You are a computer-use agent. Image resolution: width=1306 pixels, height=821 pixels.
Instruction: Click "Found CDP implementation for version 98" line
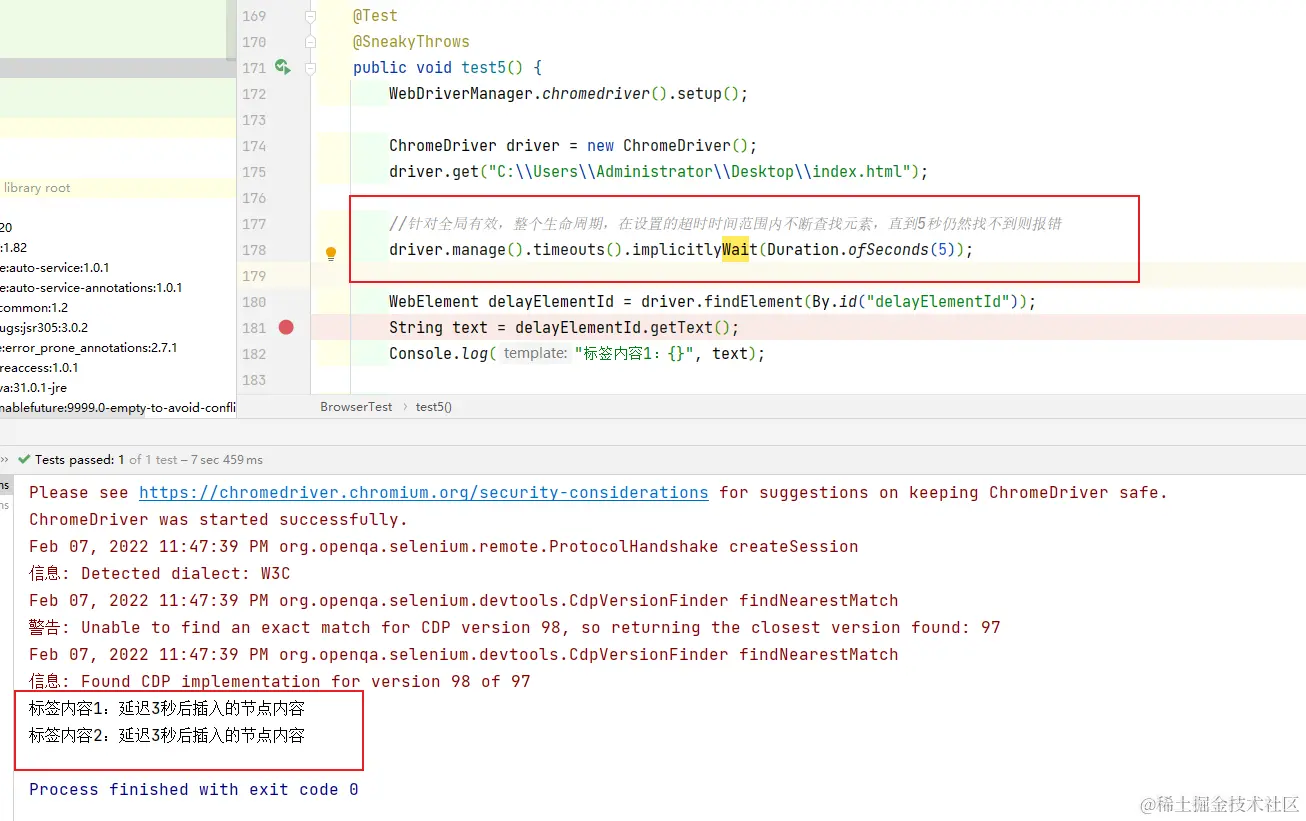point(280,682)
